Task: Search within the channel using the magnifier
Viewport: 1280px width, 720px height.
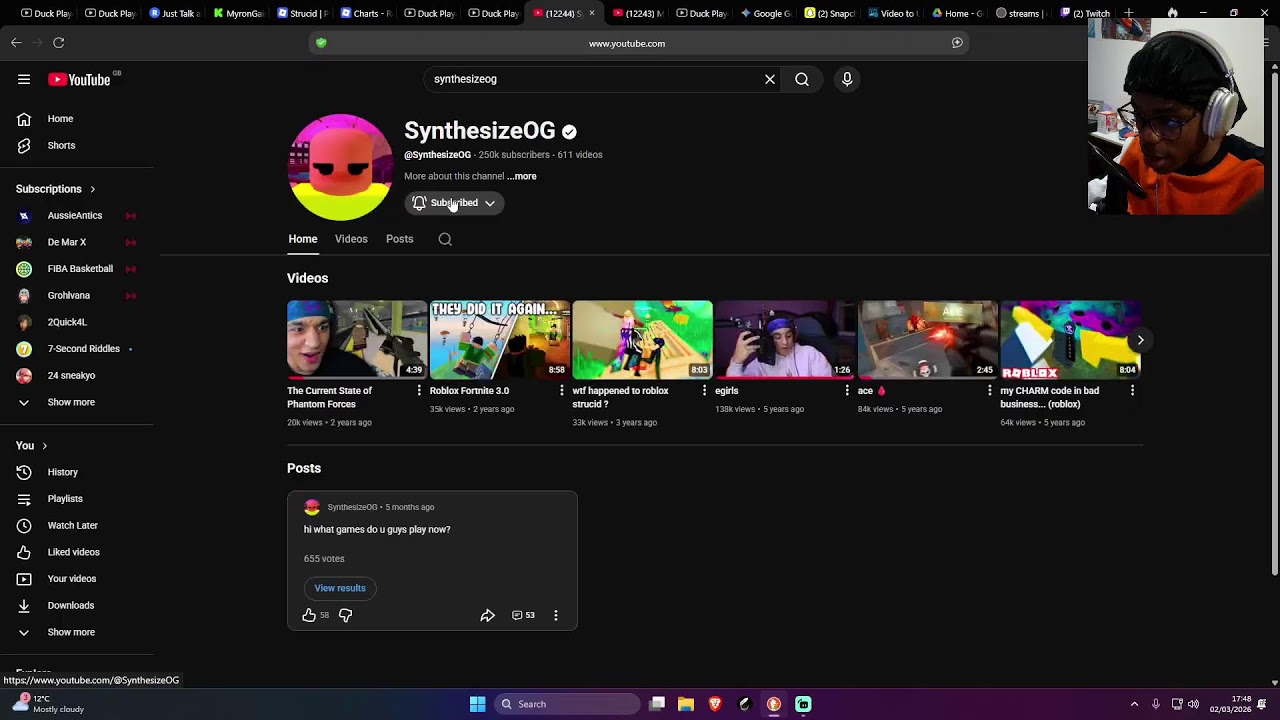Action: [445, 239]
